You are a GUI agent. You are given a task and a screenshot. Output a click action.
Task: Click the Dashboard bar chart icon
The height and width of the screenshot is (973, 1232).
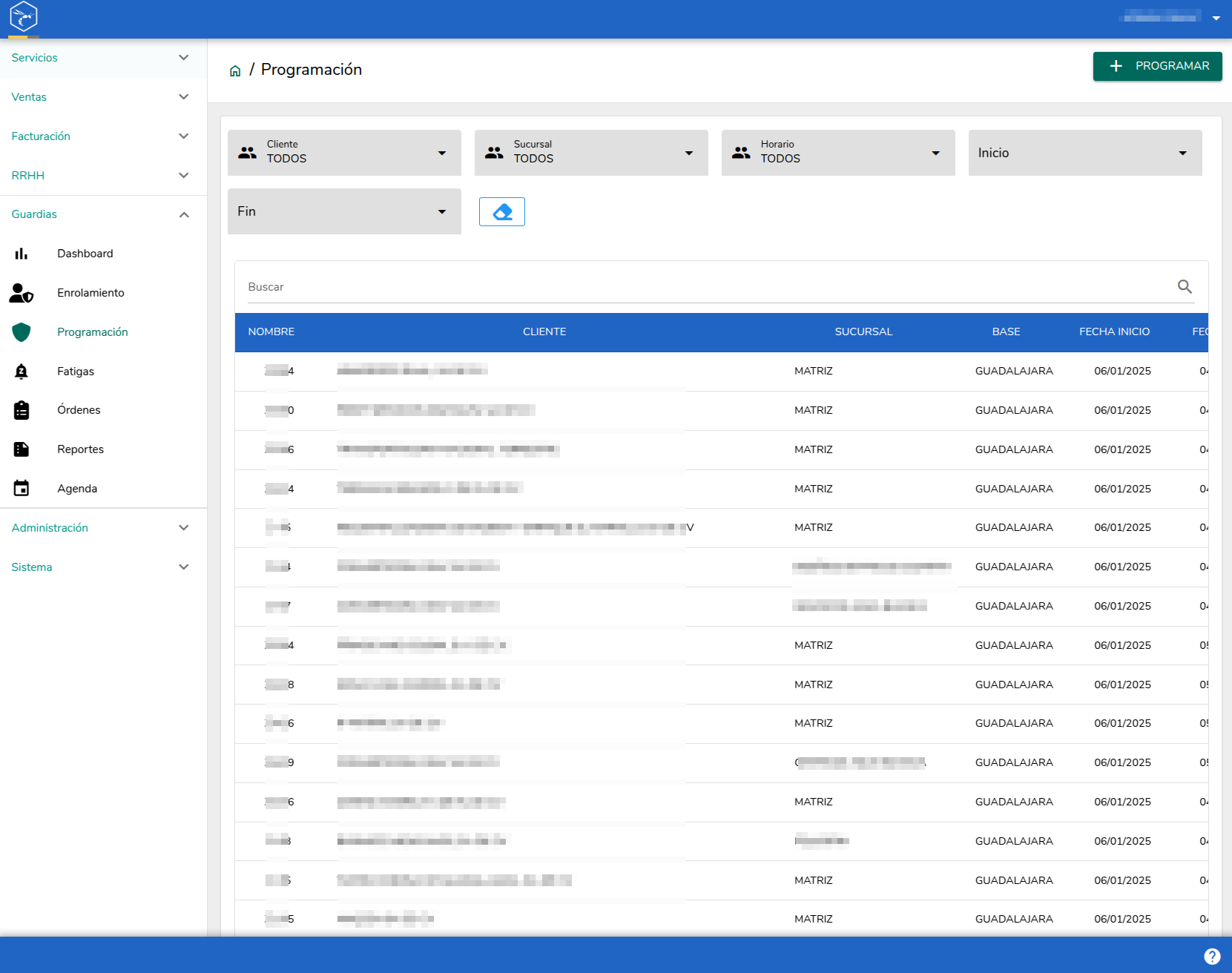(22, 254)
